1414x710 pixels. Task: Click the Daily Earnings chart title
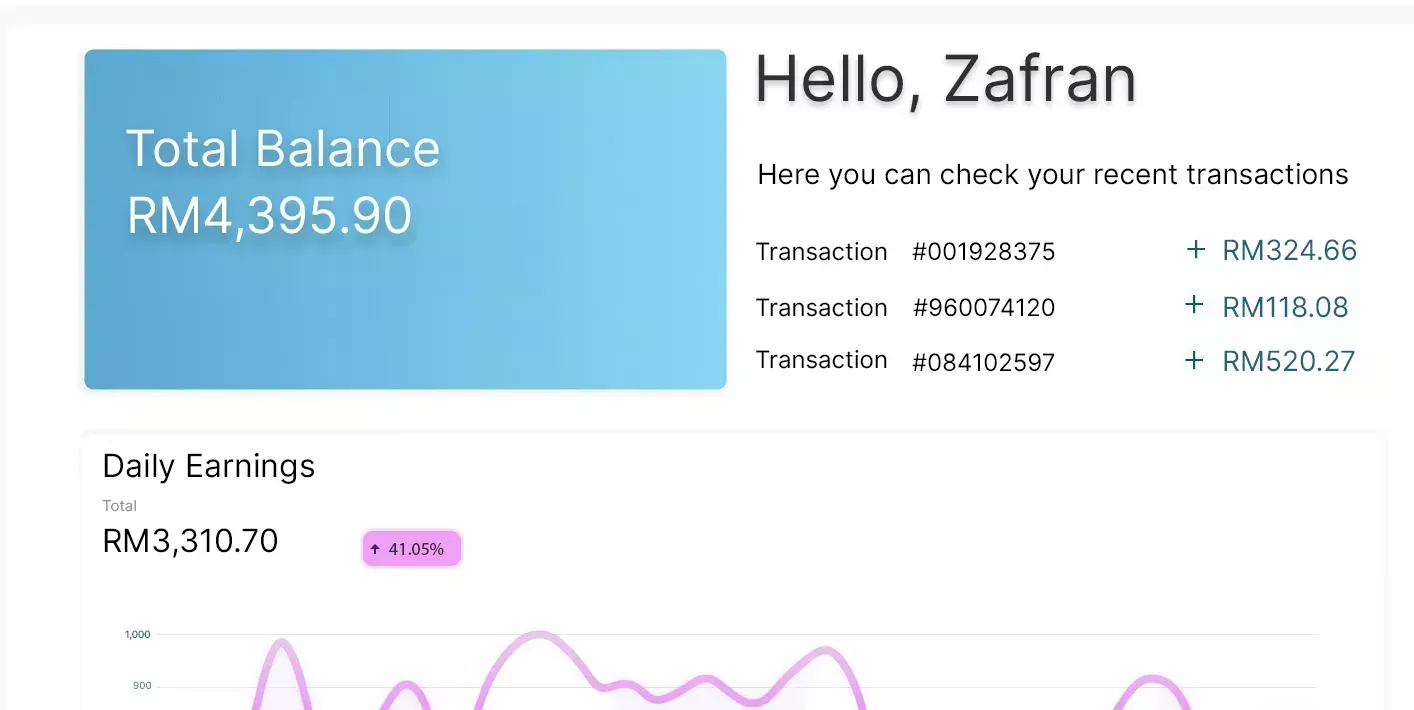click(x=209, y=466)
